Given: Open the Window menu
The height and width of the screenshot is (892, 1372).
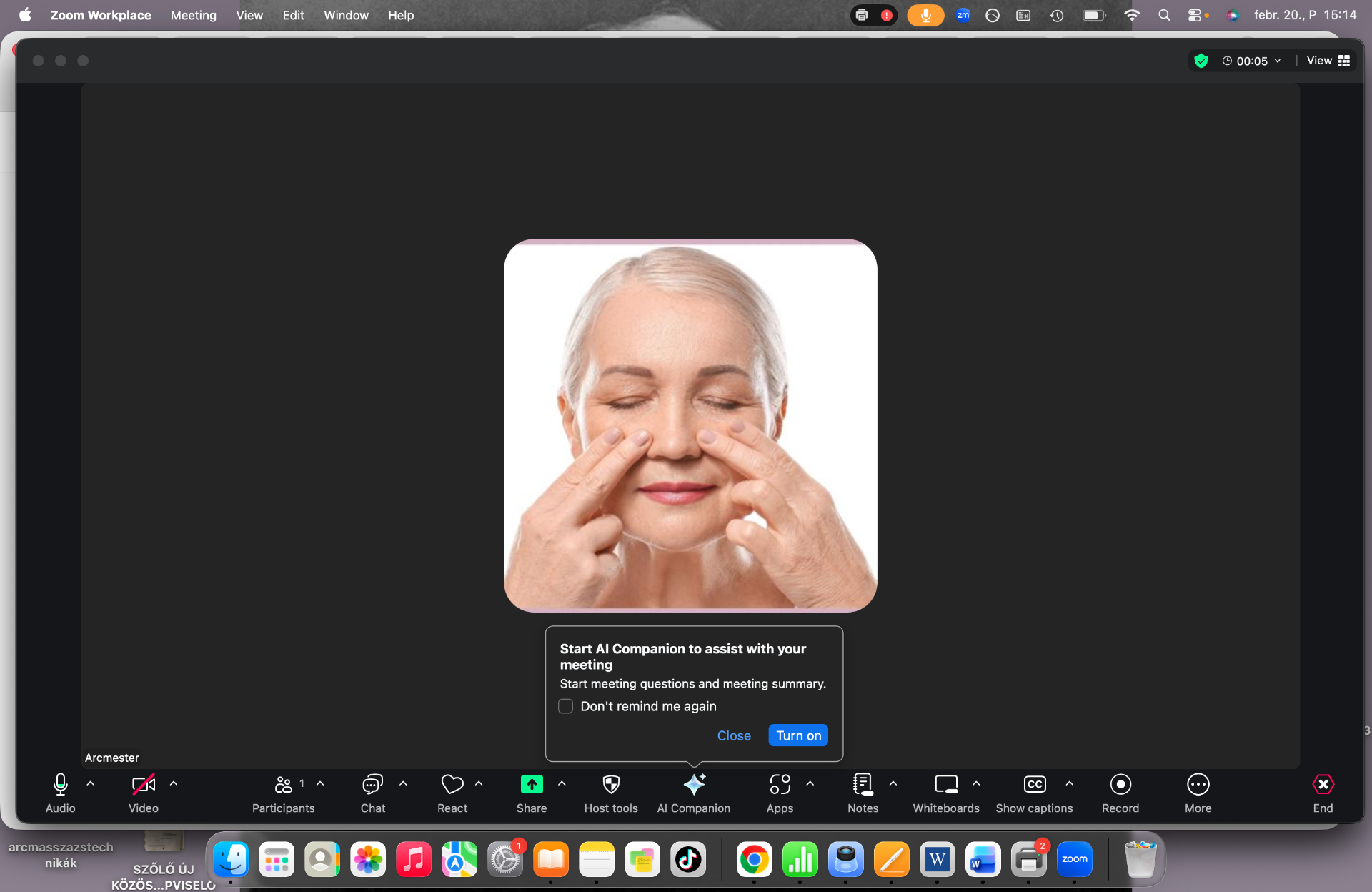Looking at the screenshot, I should coord(346,15).
